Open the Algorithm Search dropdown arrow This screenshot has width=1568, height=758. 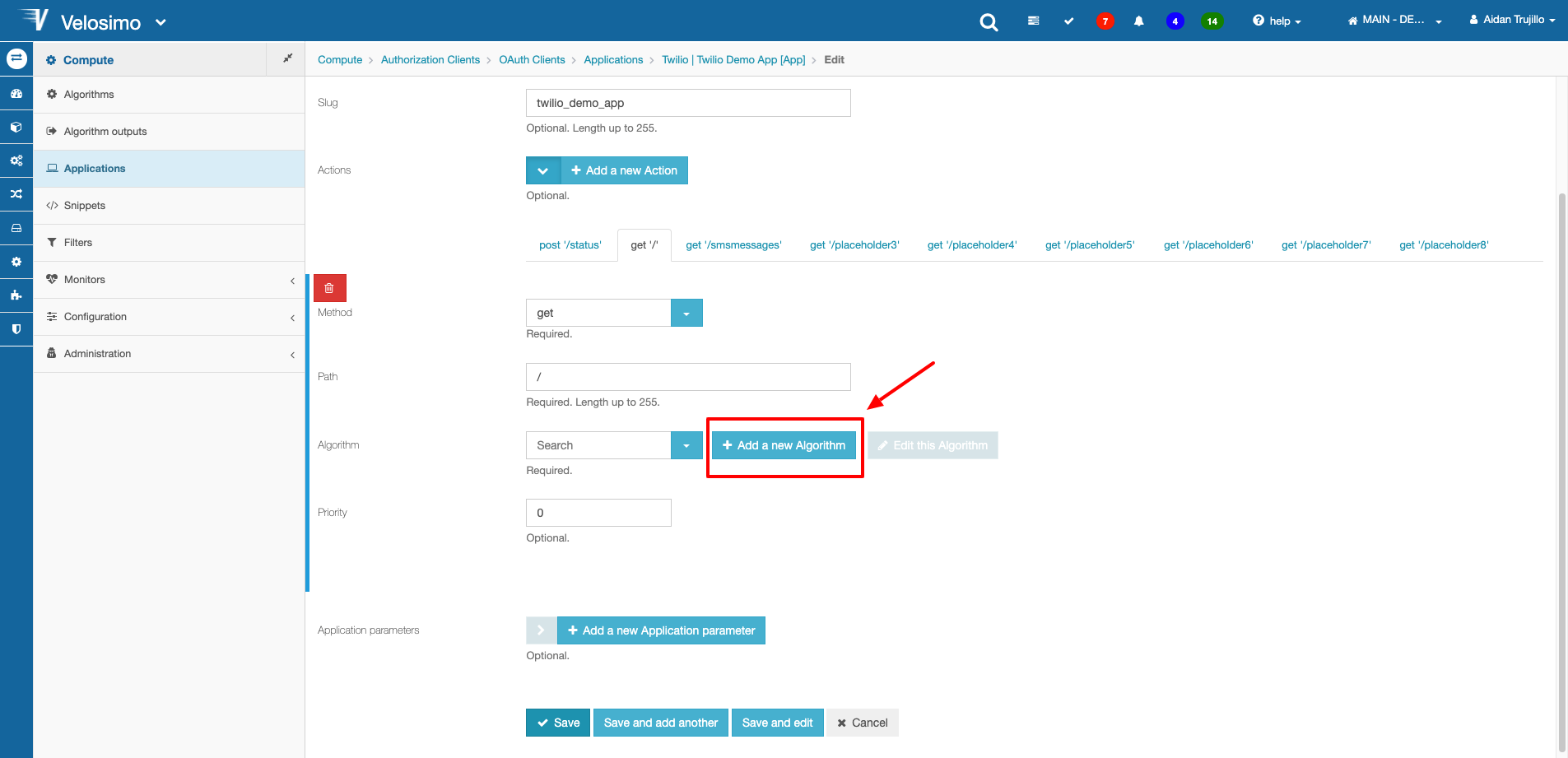click(x=686, y=445)
